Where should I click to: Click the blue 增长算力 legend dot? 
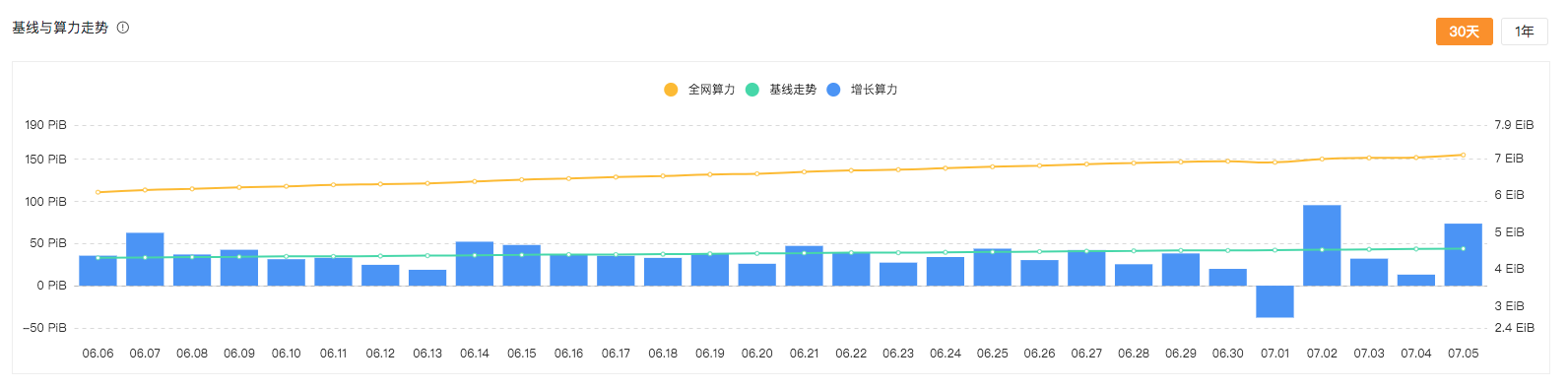[x=833, y=90]
